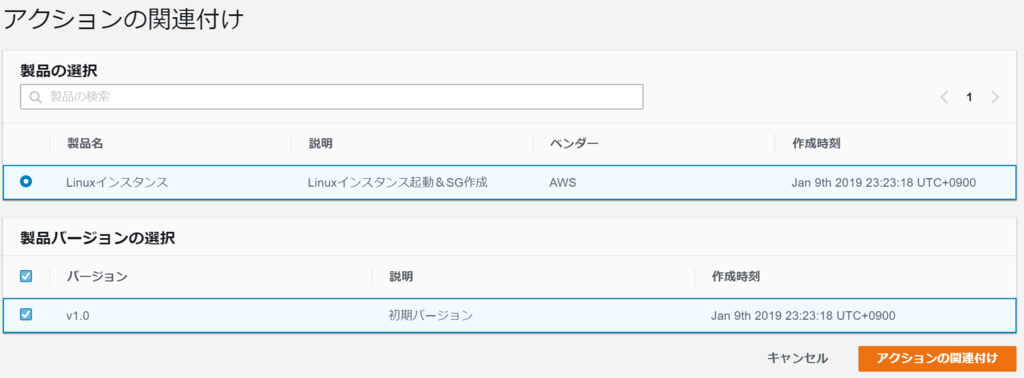Screen dimensions: 1024x378
Task: Click version table 作成時刻 header
Action: coord(735,276)
